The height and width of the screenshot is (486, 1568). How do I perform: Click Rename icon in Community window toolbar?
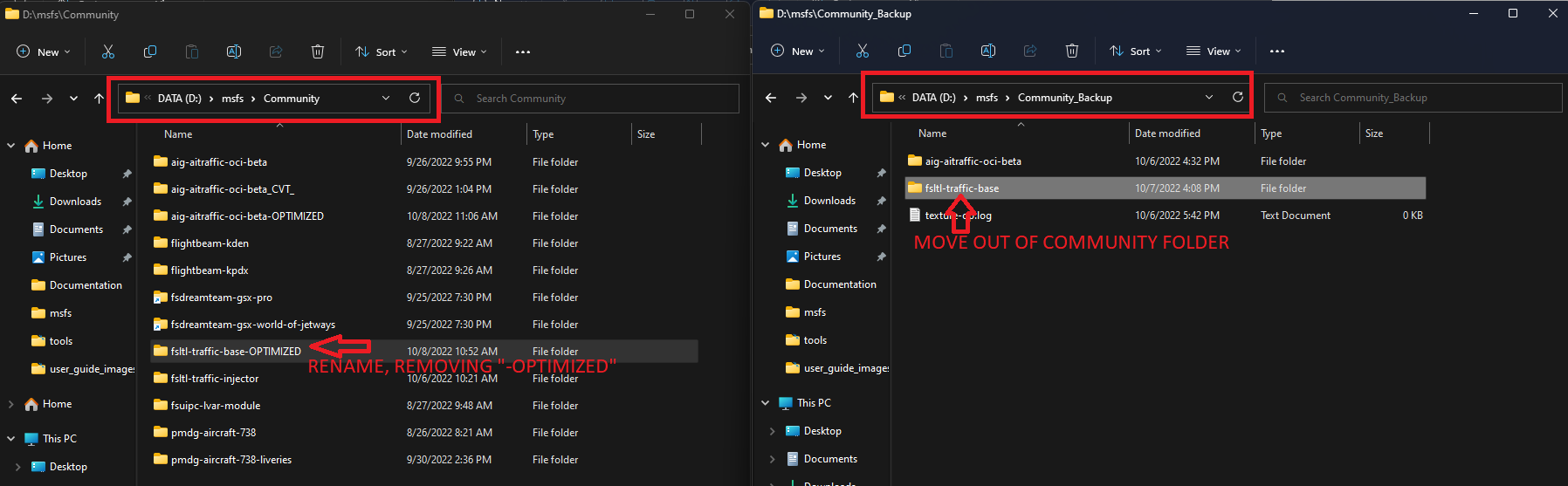(234, 52)
